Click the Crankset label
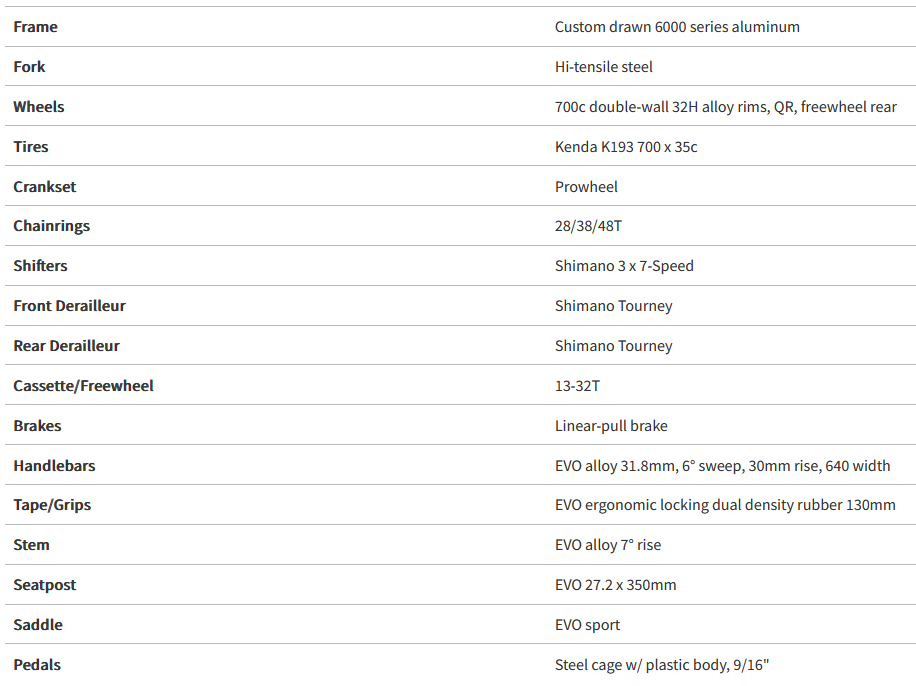This screenshot has width=916, height=686. 44,187
